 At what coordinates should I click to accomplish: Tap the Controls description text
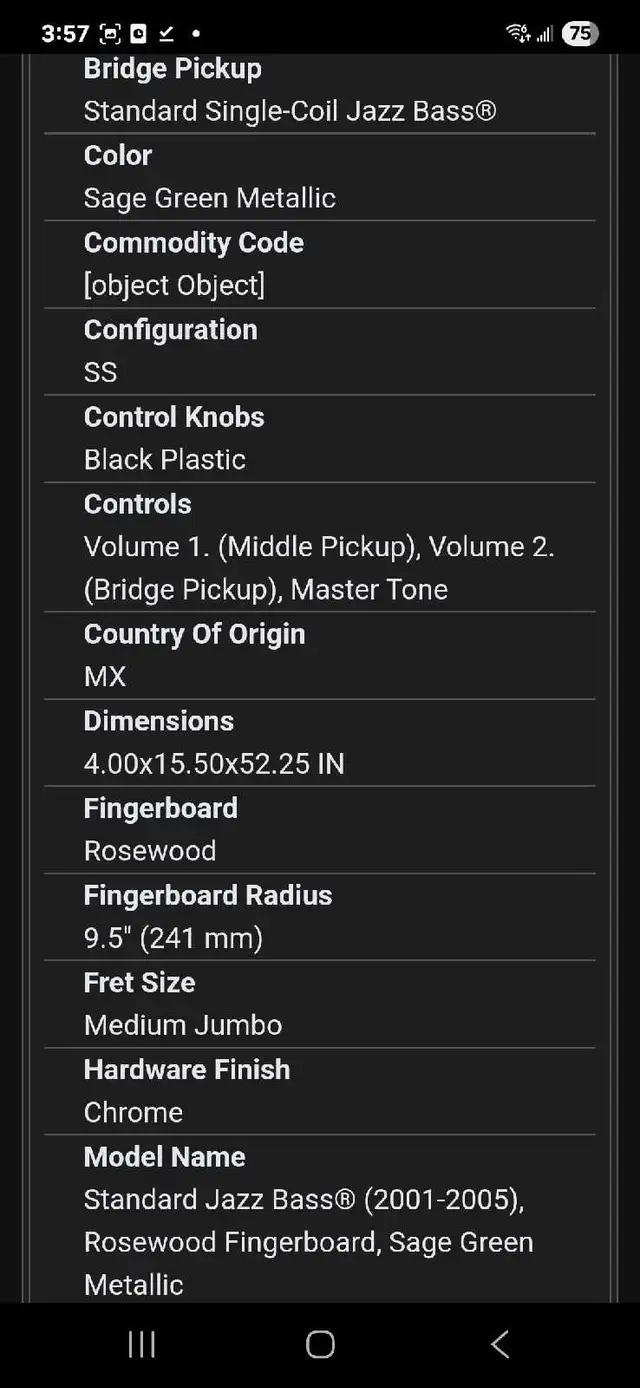click(x=319, y=568)
